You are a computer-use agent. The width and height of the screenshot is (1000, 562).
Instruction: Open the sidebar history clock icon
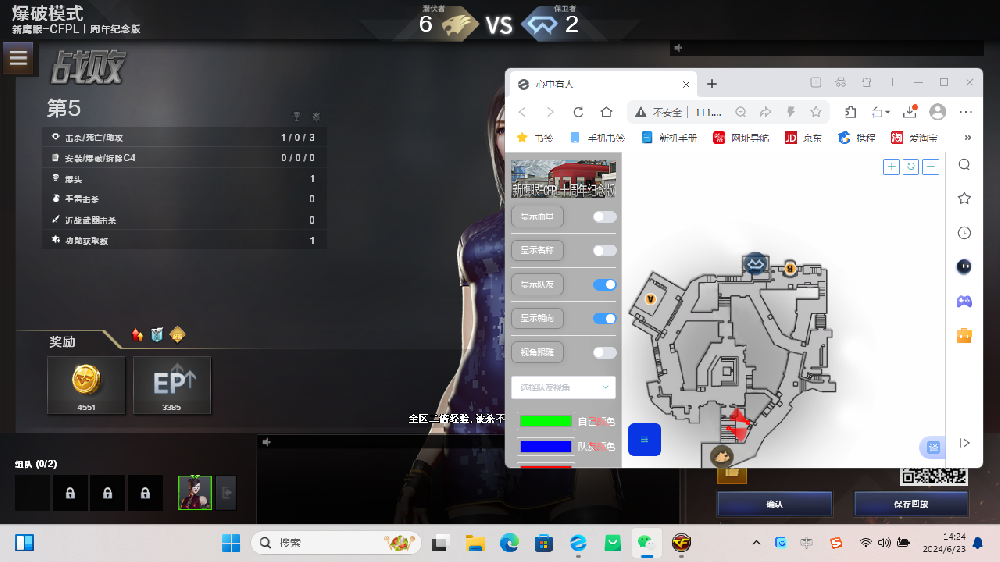tap(964, 233)
